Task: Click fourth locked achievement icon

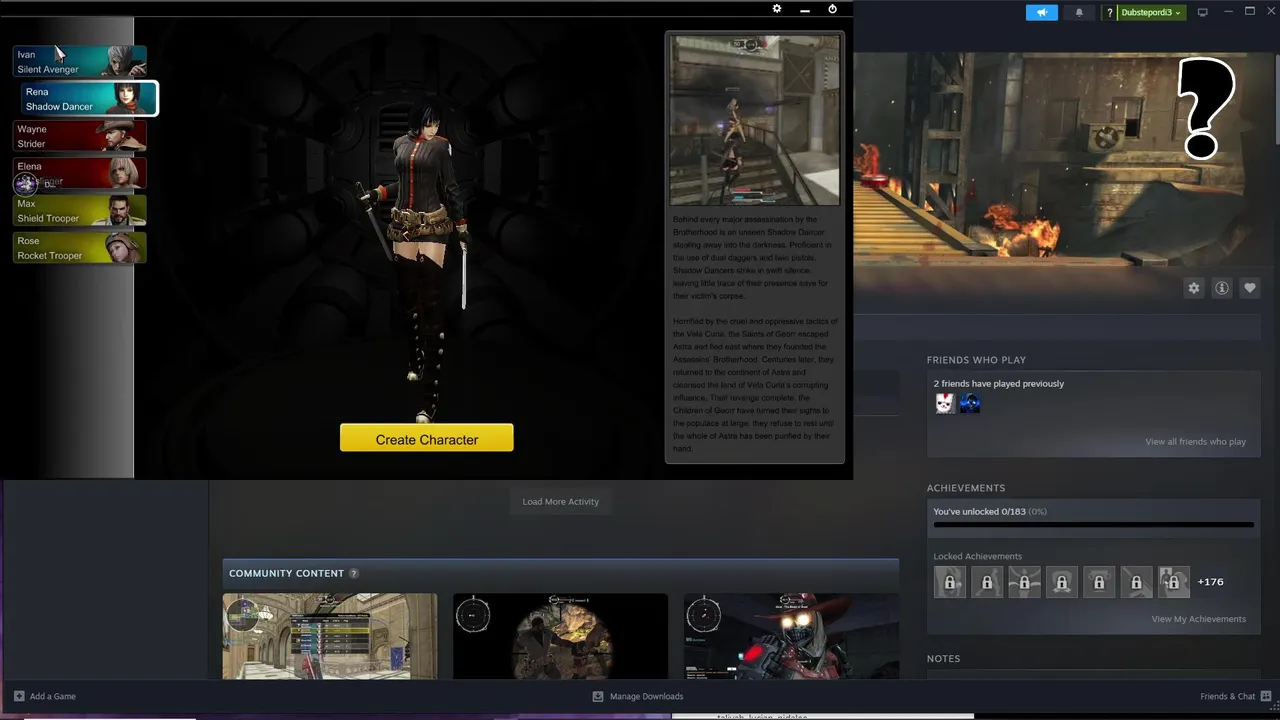Action: click(1062, 582)
